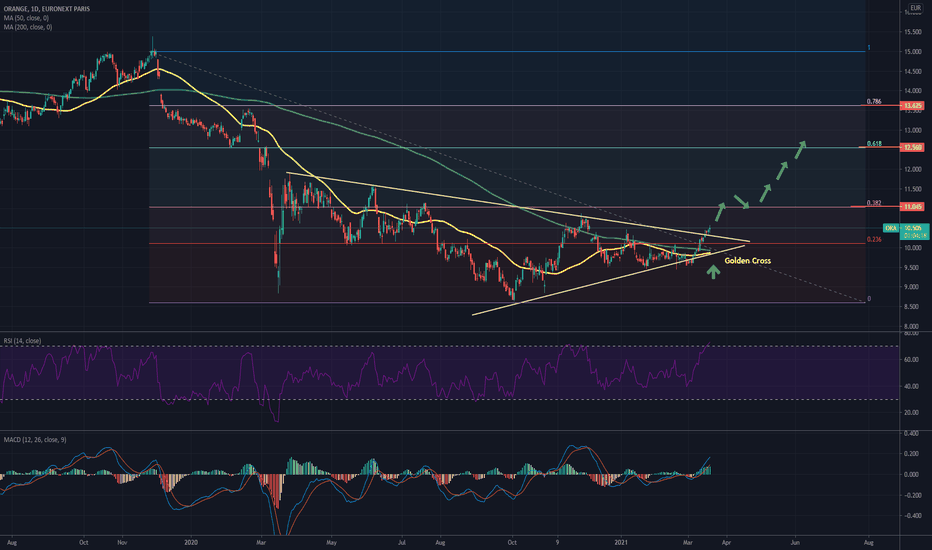The height and width of the screenshot is (550, 932).
Task: Click the 40.00 RSI axis value
Action: click(911, 386)
